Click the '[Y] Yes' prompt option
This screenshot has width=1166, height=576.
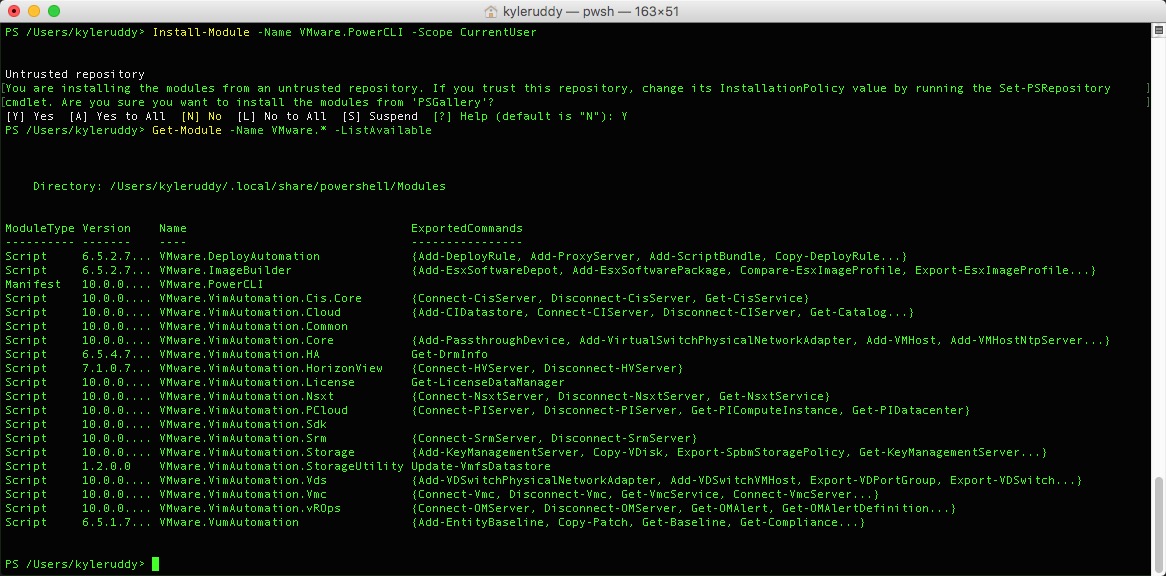click(x=30, y=116)
